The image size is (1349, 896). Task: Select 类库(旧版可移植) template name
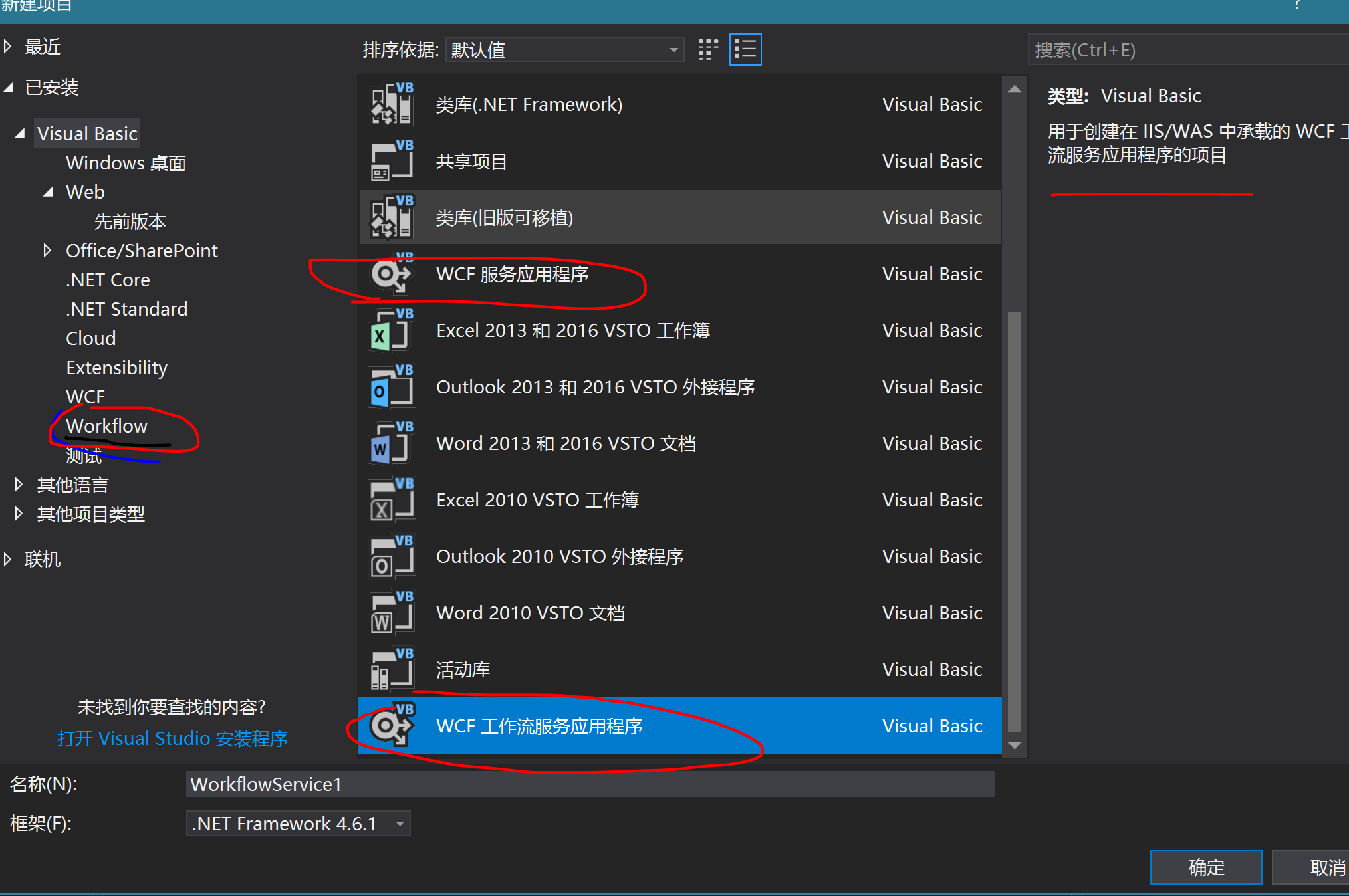point(505,217)
